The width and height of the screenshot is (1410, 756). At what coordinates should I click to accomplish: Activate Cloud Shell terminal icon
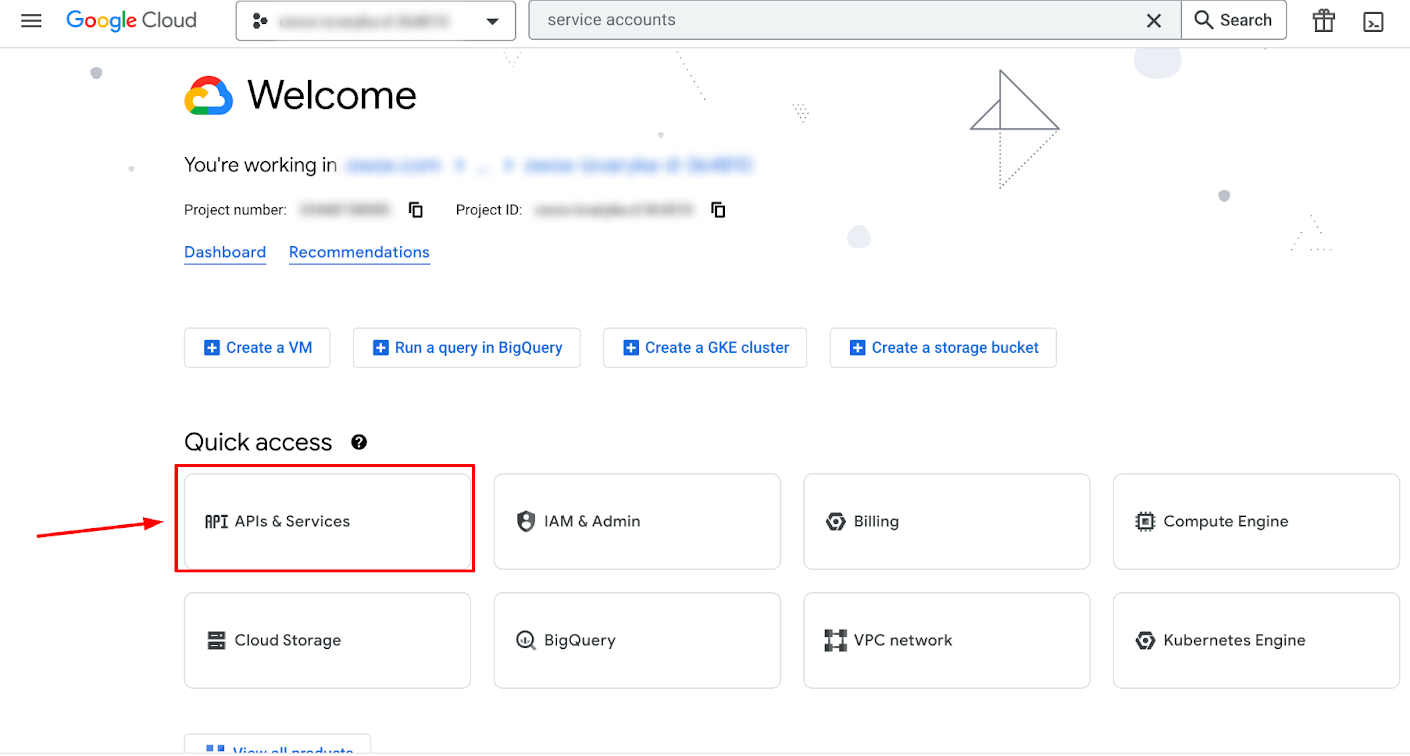(x=1374, y=21)
